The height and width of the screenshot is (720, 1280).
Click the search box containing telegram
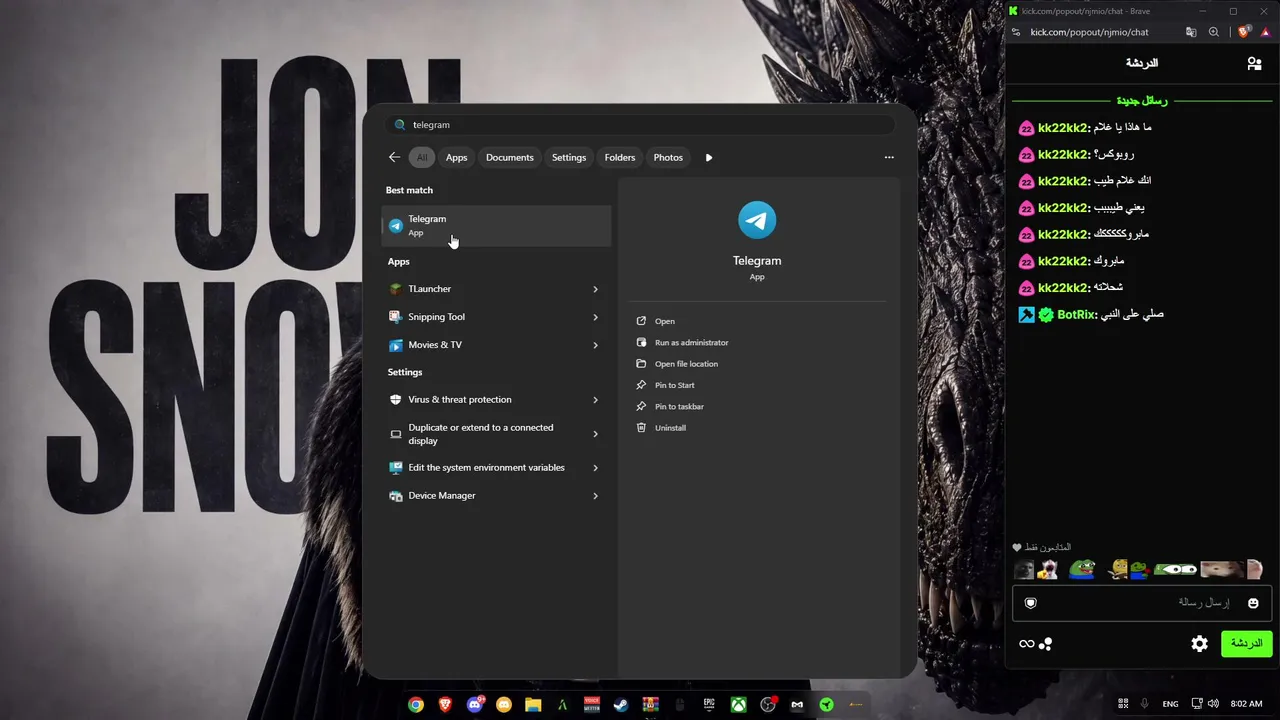(x=640, y=125)
